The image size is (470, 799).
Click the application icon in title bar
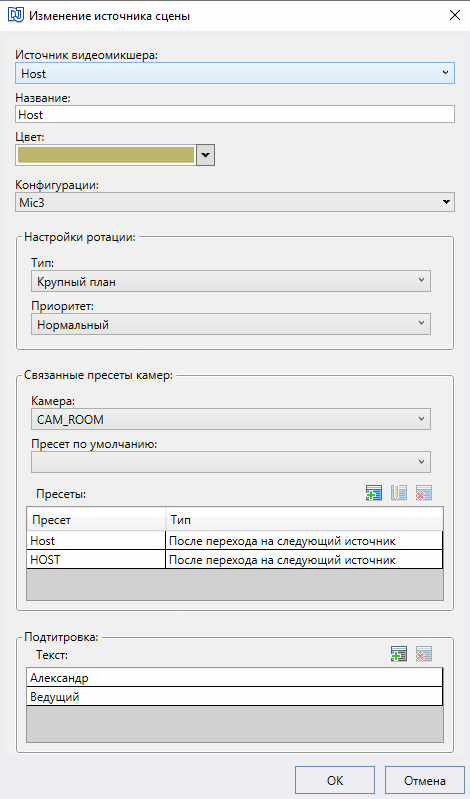[x=15, y=15]
